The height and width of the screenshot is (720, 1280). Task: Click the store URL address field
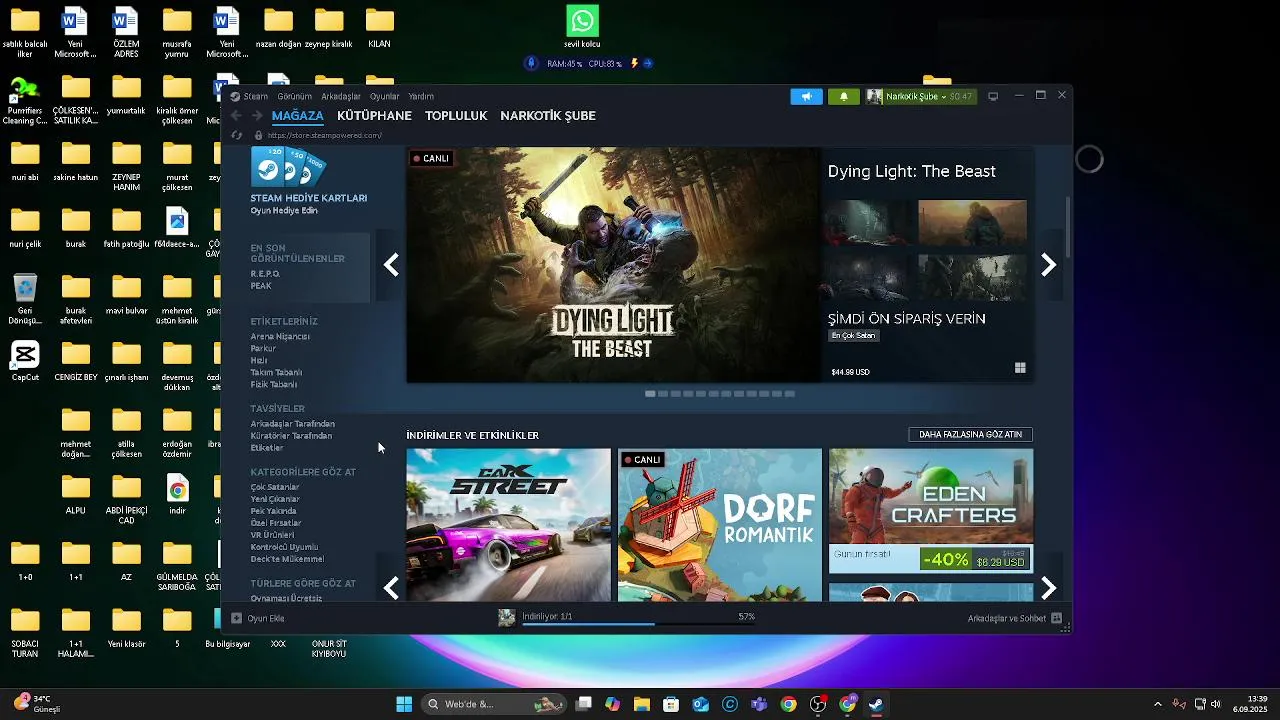tap(325, 136)
